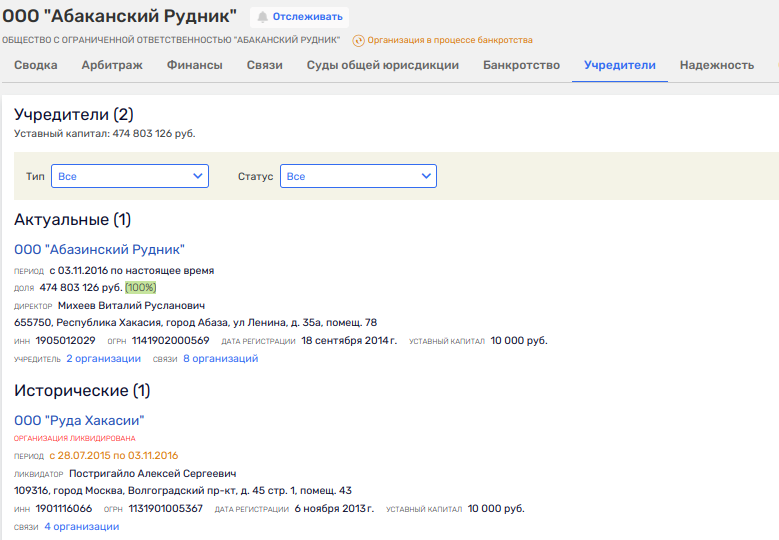The width and height of the screenshot is (779, 540).
Task: Click the OGRN value 1141902000569
Action: 170,341
